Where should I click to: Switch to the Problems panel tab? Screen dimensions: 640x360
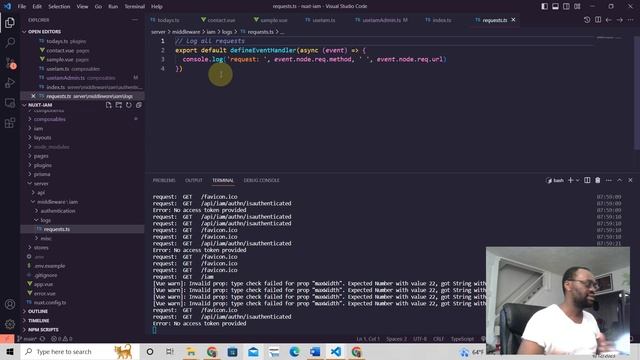pyautogui.click(x=164, y=180)
